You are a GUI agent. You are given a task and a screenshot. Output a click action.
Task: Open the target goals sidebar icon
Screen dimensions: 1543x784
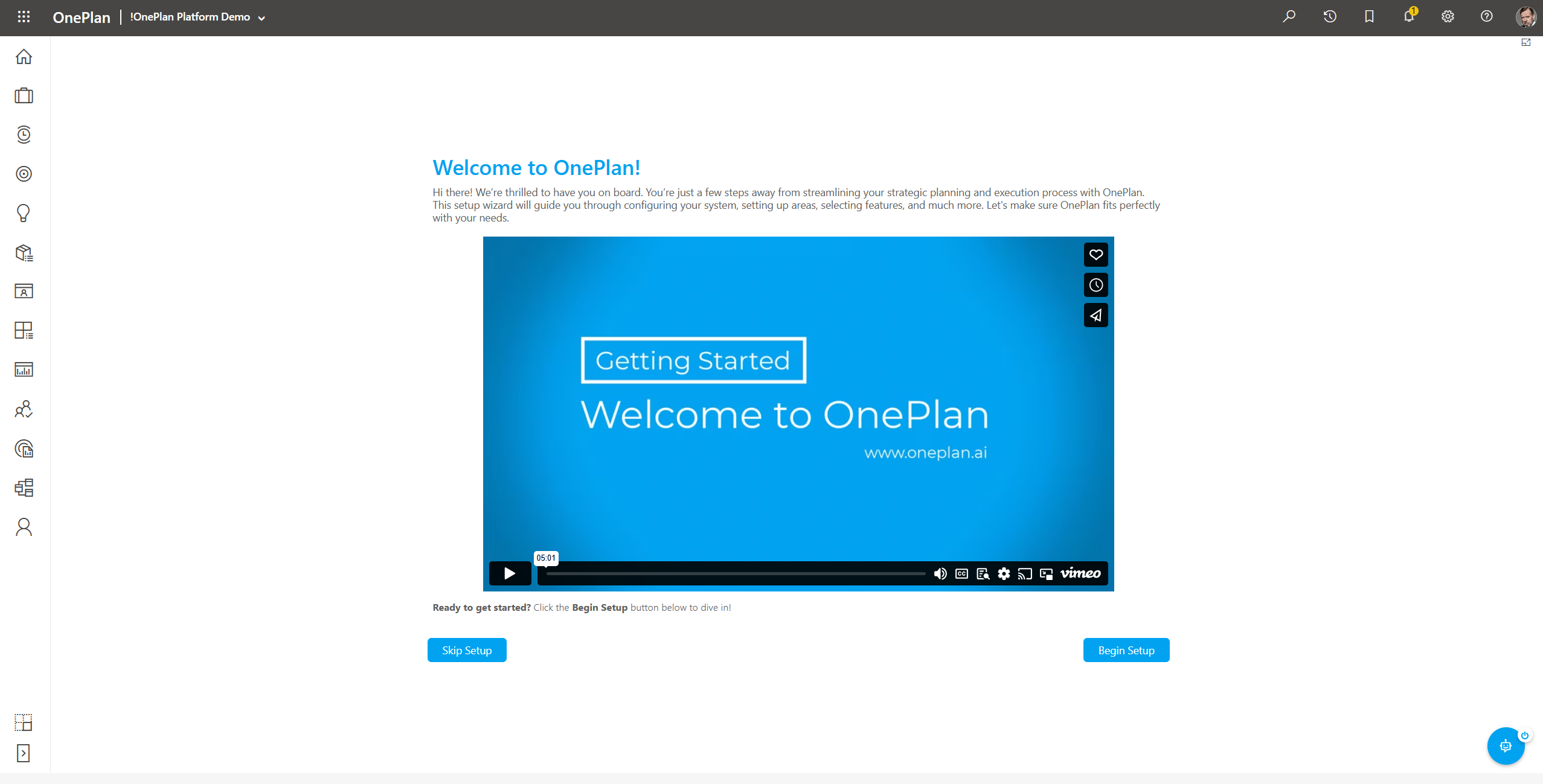24,174
